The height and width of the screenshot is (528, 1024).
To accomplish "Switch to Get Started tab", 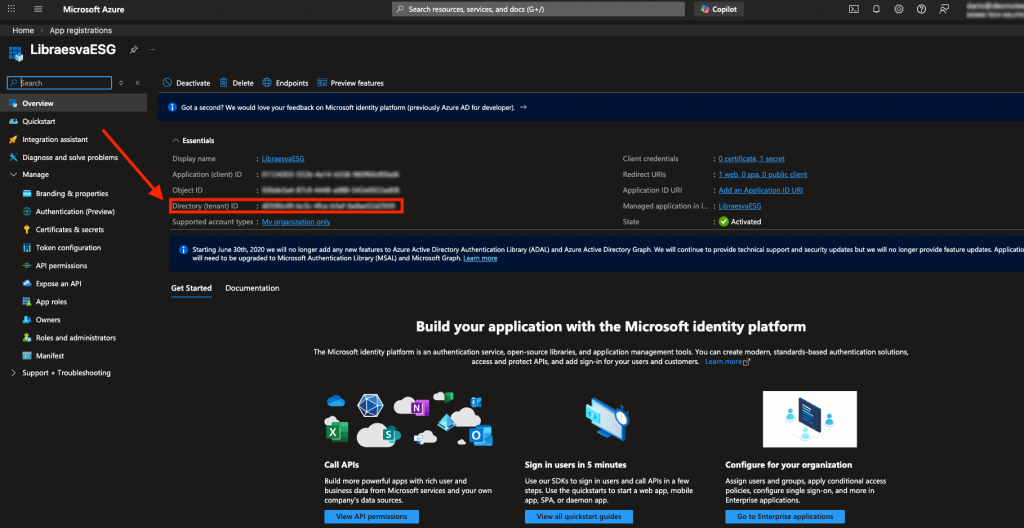I will pyautogui.click(x=191, y=288).
